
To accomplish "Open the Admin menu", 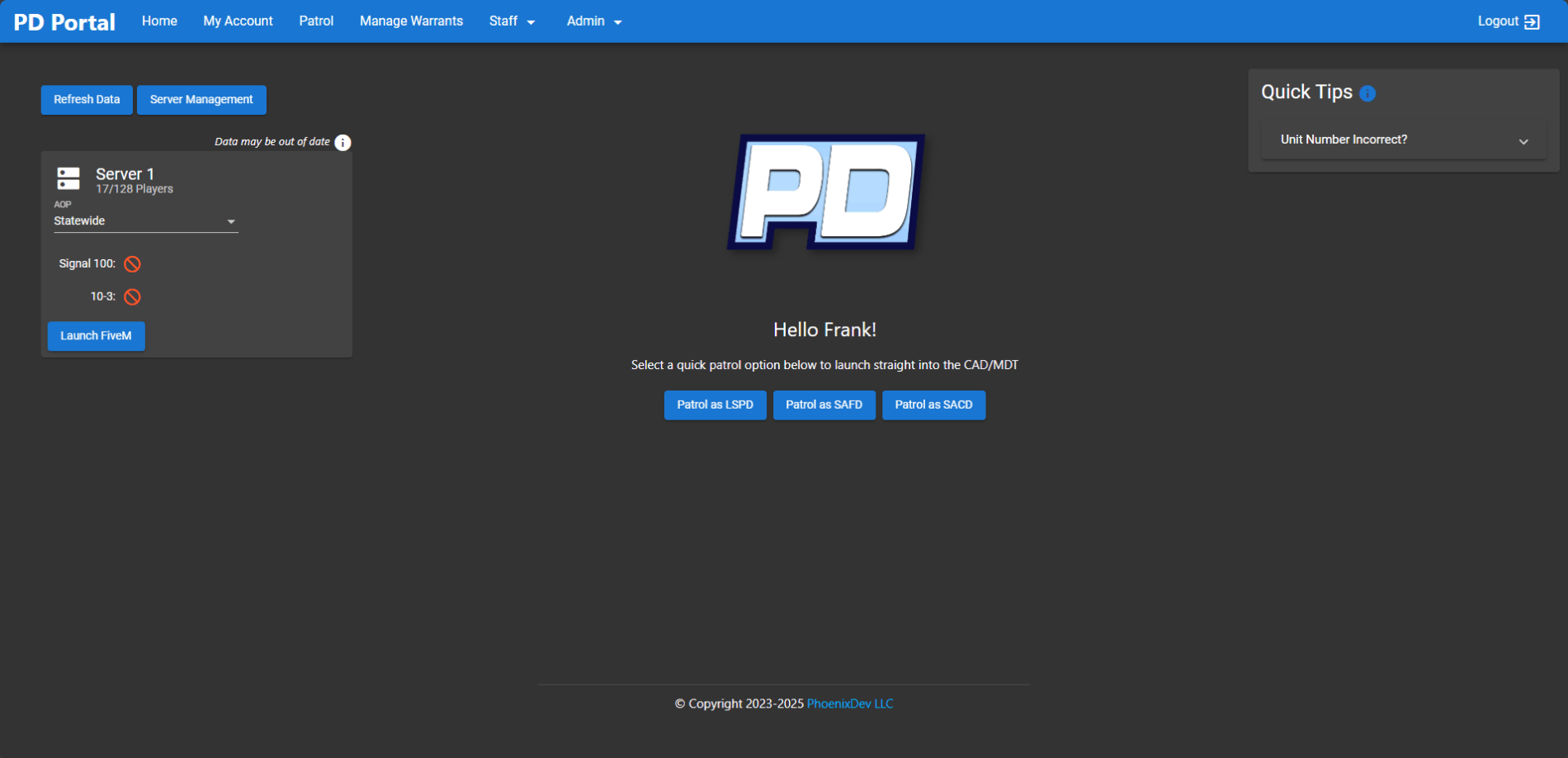I will [593, 21].
